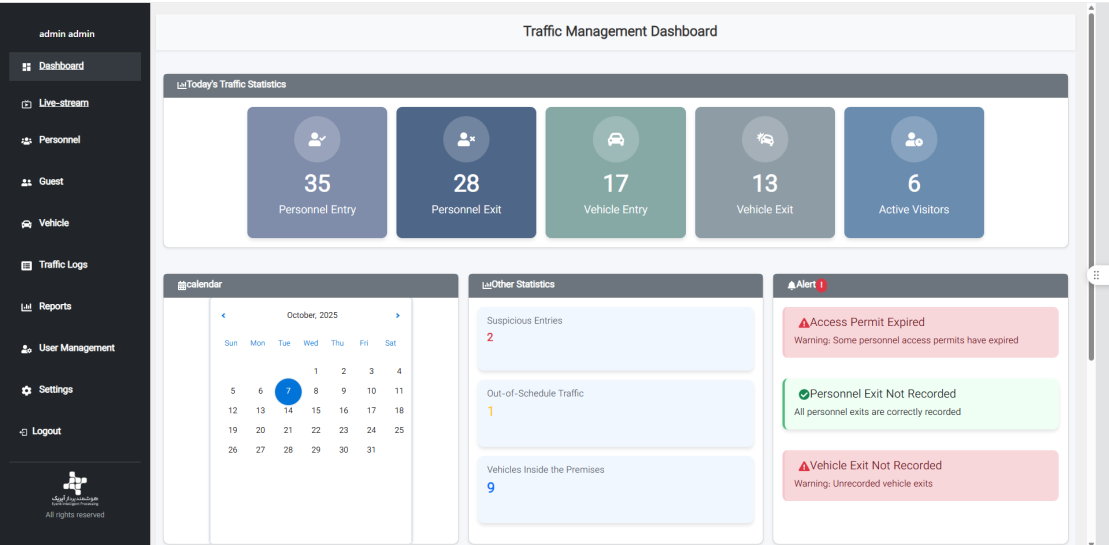Click the company logo in sidebar
The width and height of the screenshot is (1109, 545).
click(x=75, y=481)
